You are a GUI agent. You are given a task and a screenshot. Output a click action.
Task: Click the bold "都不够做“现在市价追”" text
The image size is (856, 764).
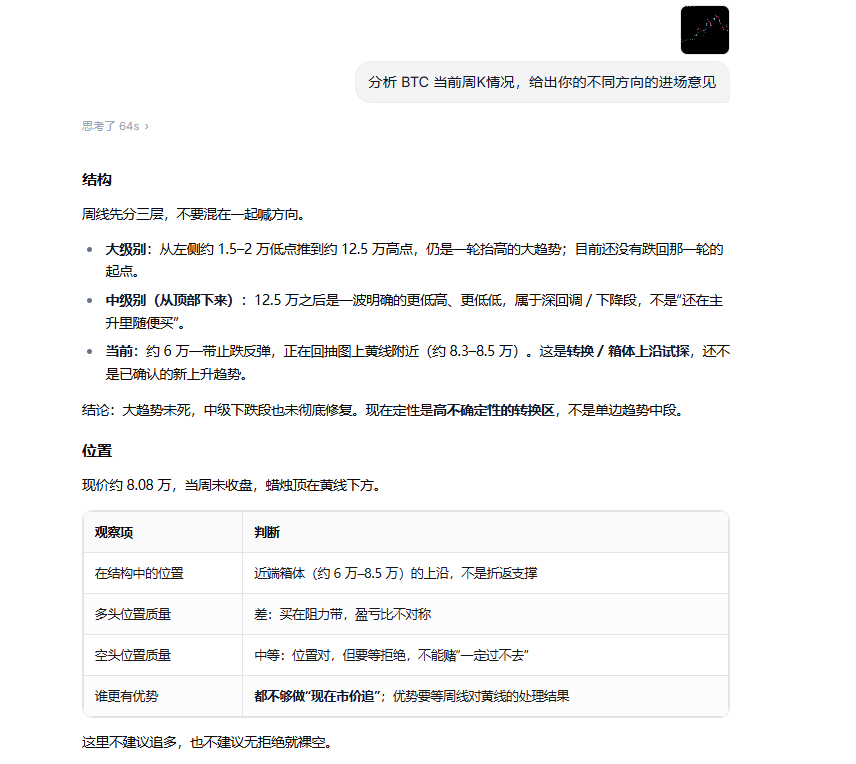tap(317, 696)
